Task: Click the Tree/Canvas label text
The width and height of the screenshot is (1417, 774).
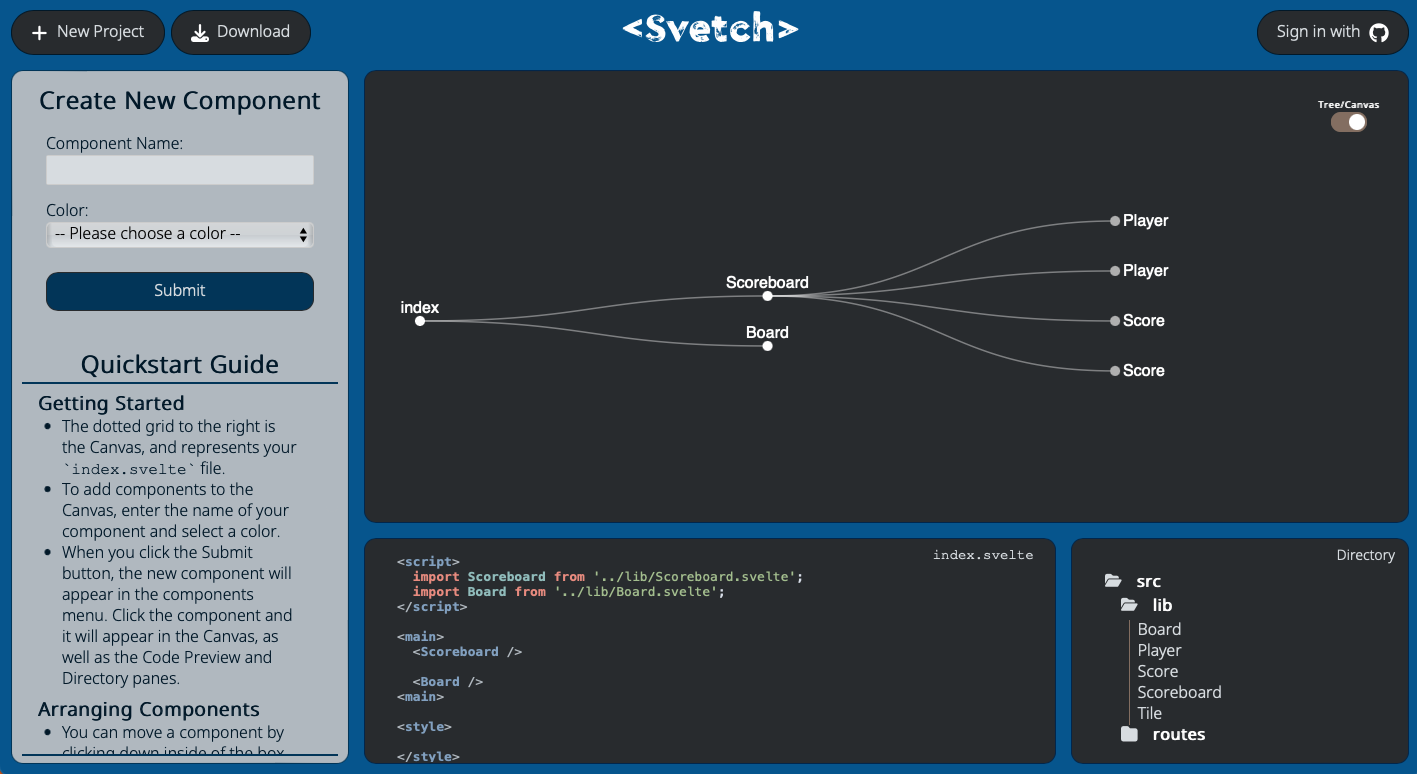Action: tap(1348, 104)
